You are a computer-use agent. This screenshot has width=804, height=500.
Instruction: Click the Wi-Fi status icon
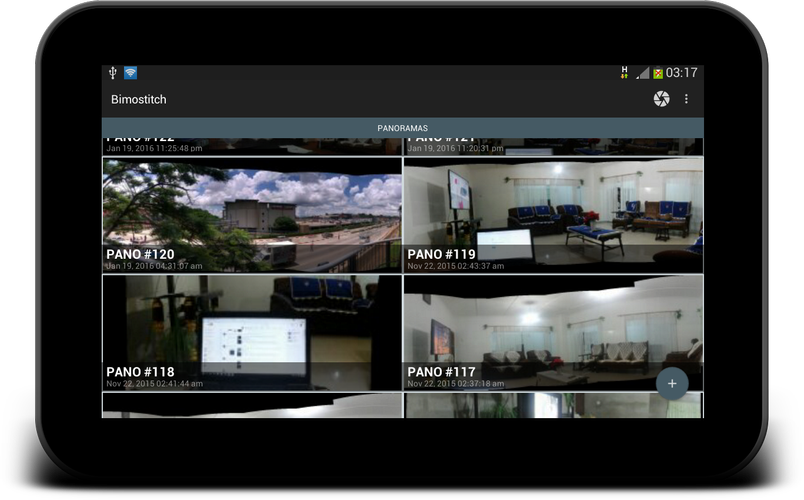pyautogui.click(x=131, y=73)
